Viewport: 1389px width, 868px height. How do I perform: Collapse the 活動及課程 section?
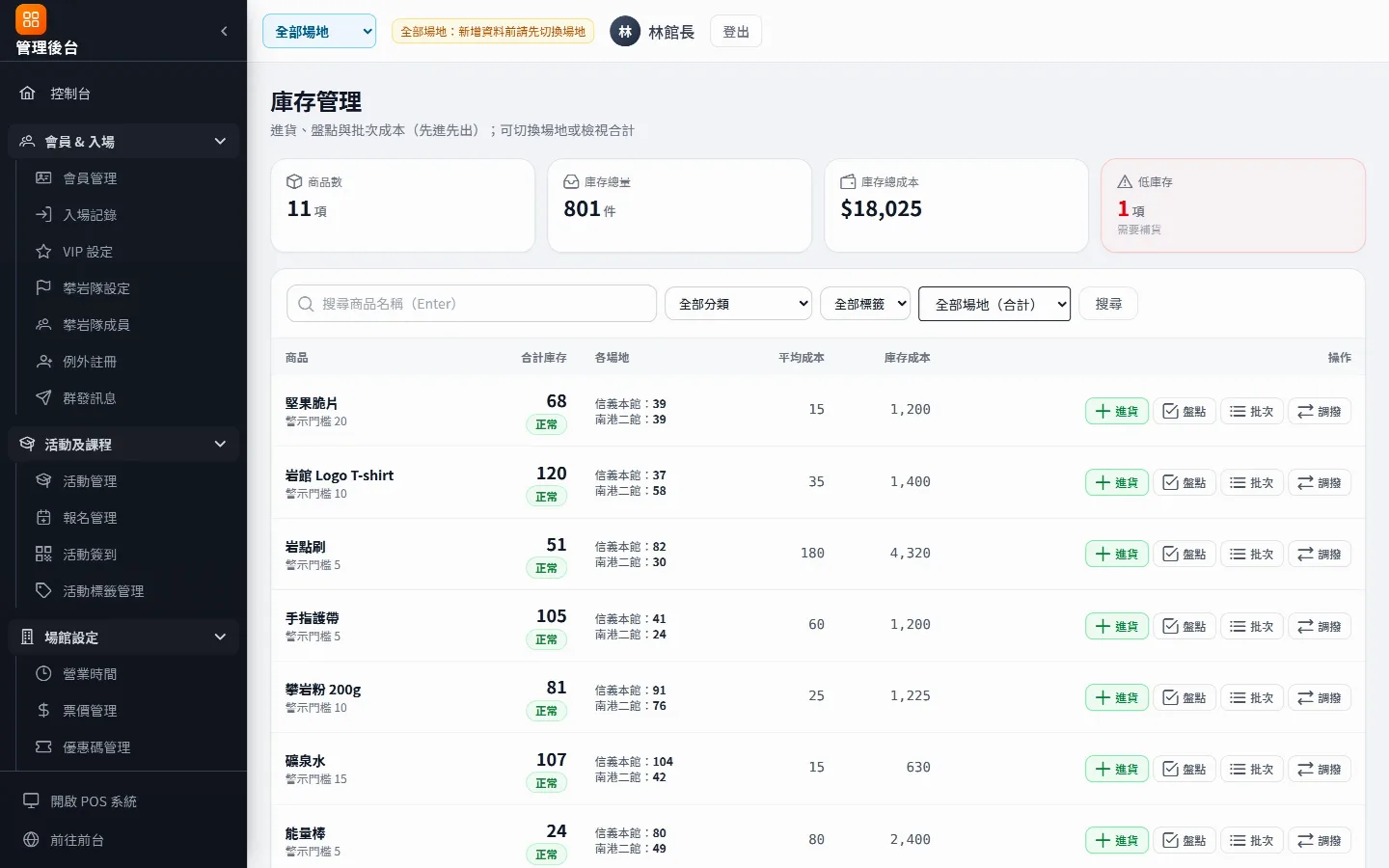click(123, 445)
